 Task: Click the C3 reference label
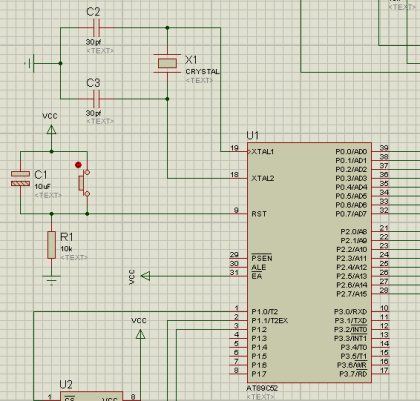[93, 83]
